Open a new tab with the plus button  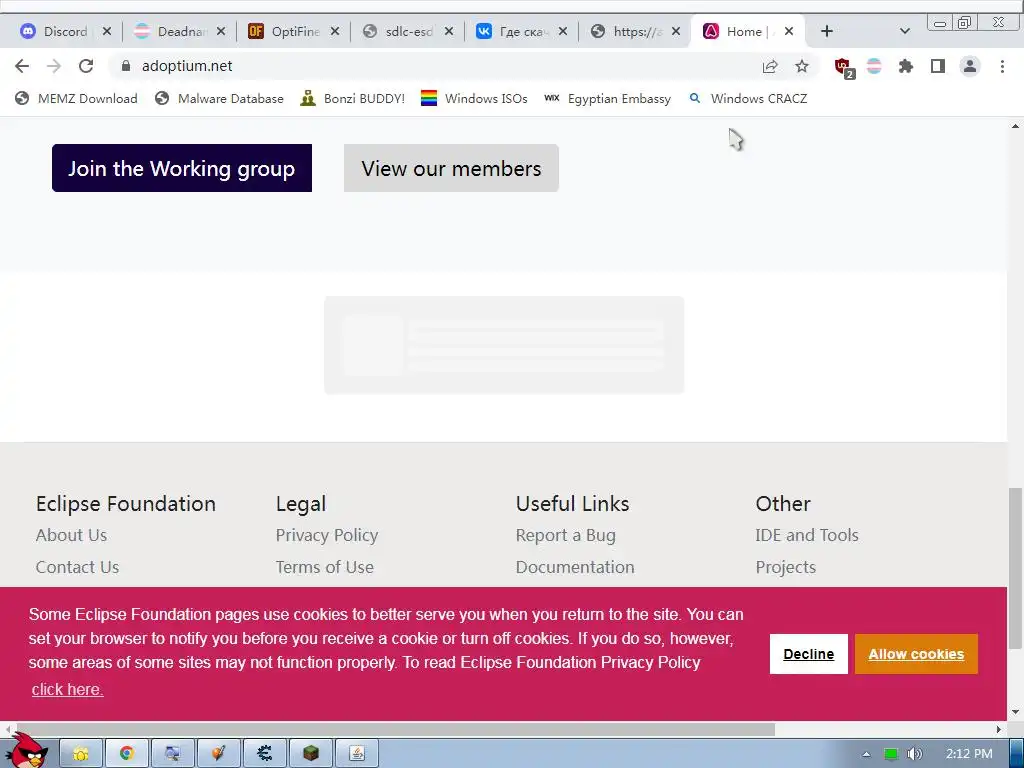tap(827, 31)
